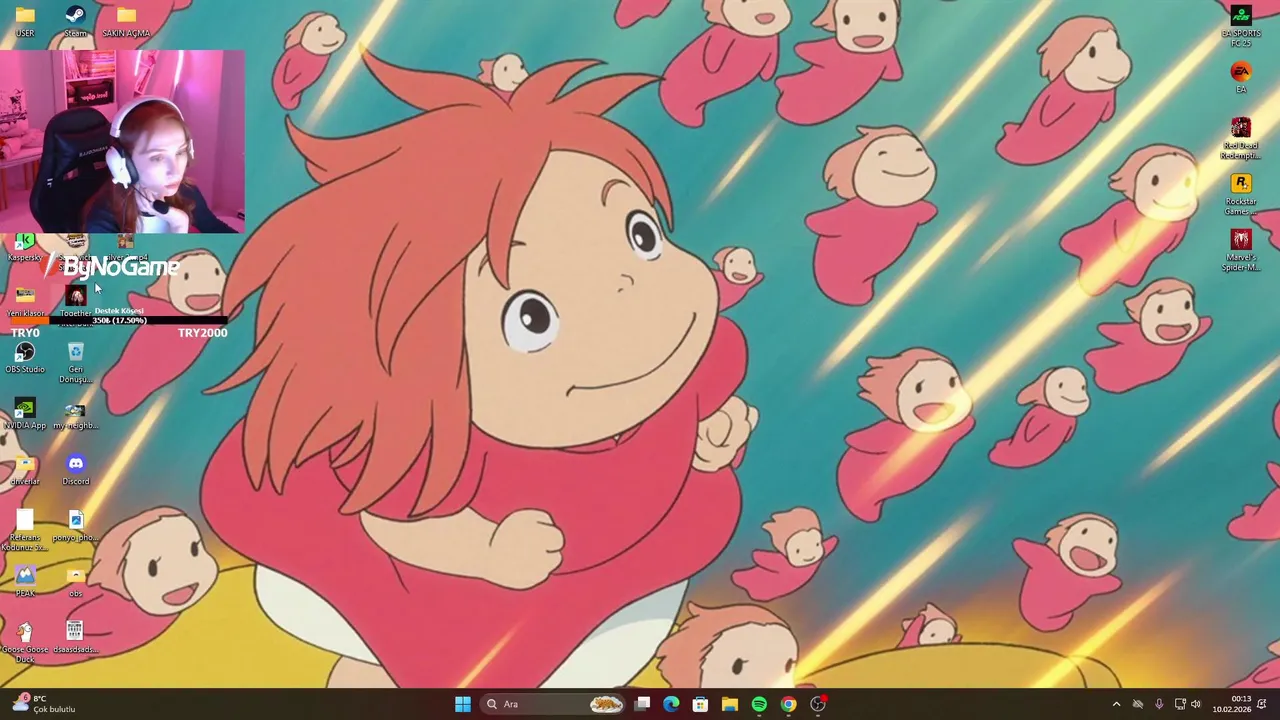Image resolution: width=1280 pixels, height=720 pixels.
Task: Open Task View on the taskbar
Action: 643,704
